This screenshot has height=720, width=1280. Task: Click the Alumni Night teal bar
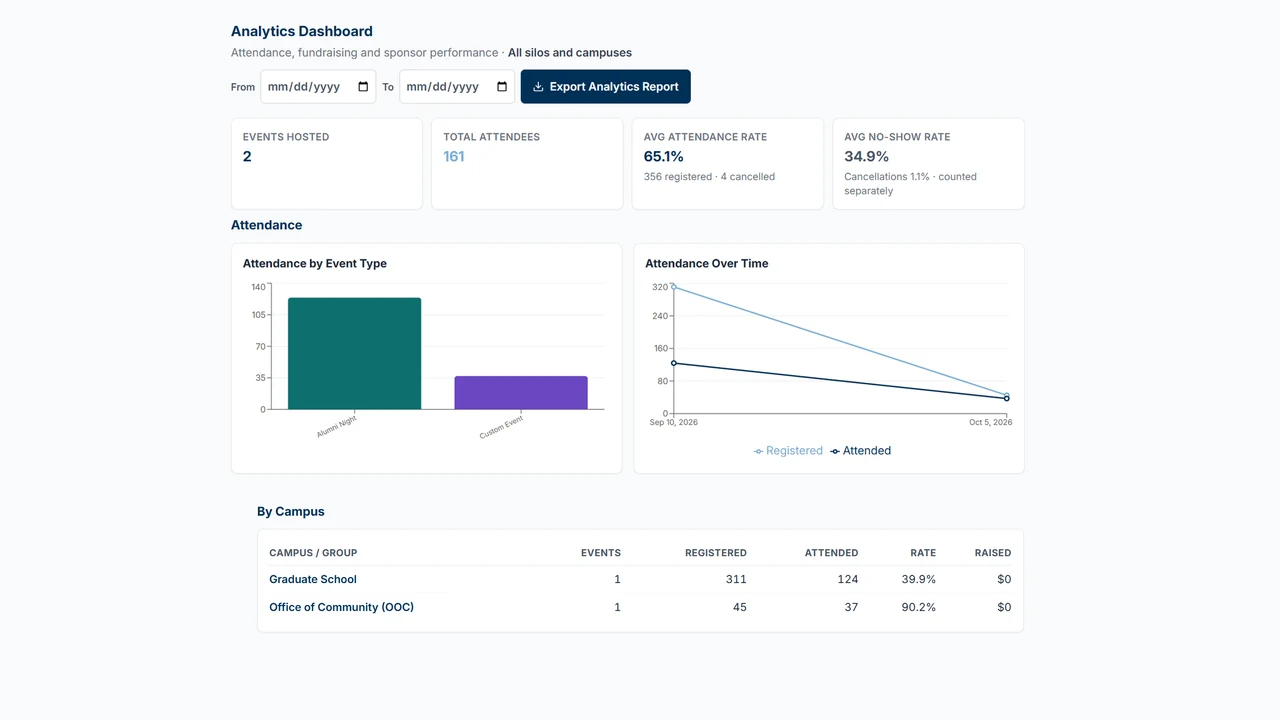click(x=354, y=353)
